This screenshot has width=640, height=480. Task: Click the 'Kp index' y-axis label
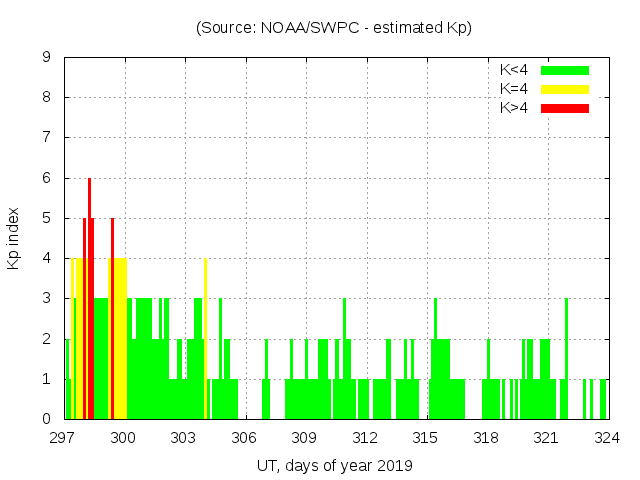pyautogui.click(x=14, y=238)
